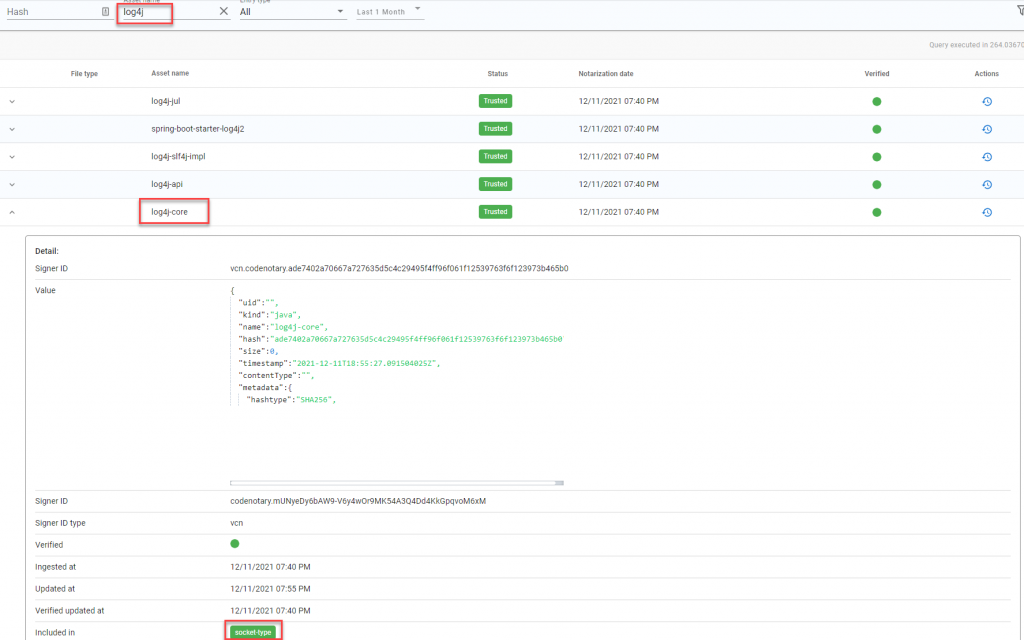Click the "hash" line in the Value JSON
Viewport: 1024px width, 640px height.
click(400, 339)
